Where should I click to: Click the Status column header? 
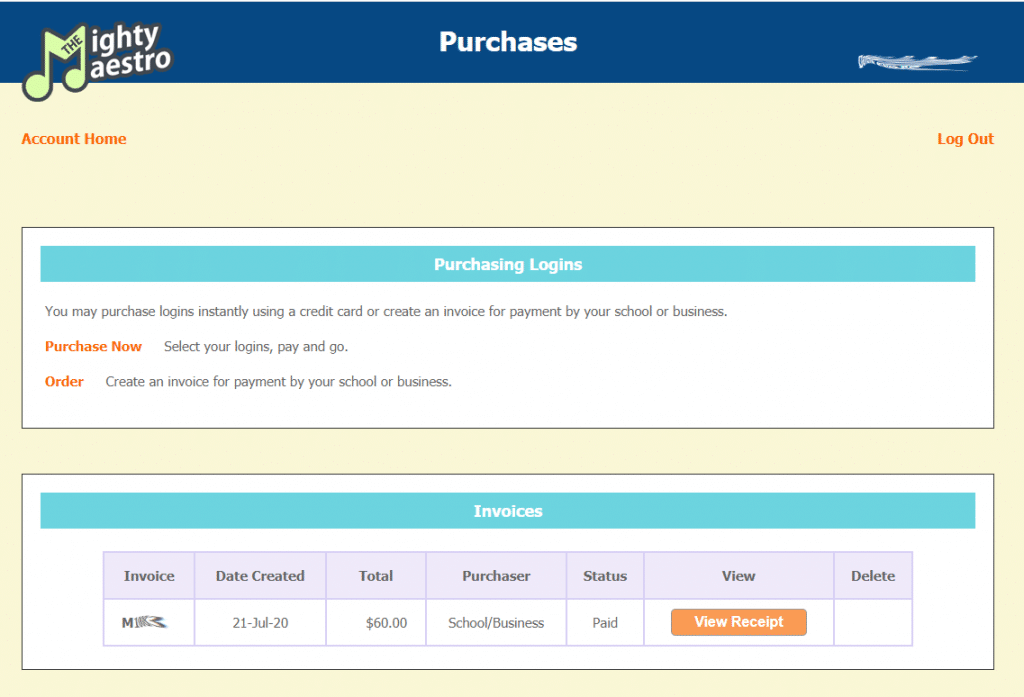(605, 576)
